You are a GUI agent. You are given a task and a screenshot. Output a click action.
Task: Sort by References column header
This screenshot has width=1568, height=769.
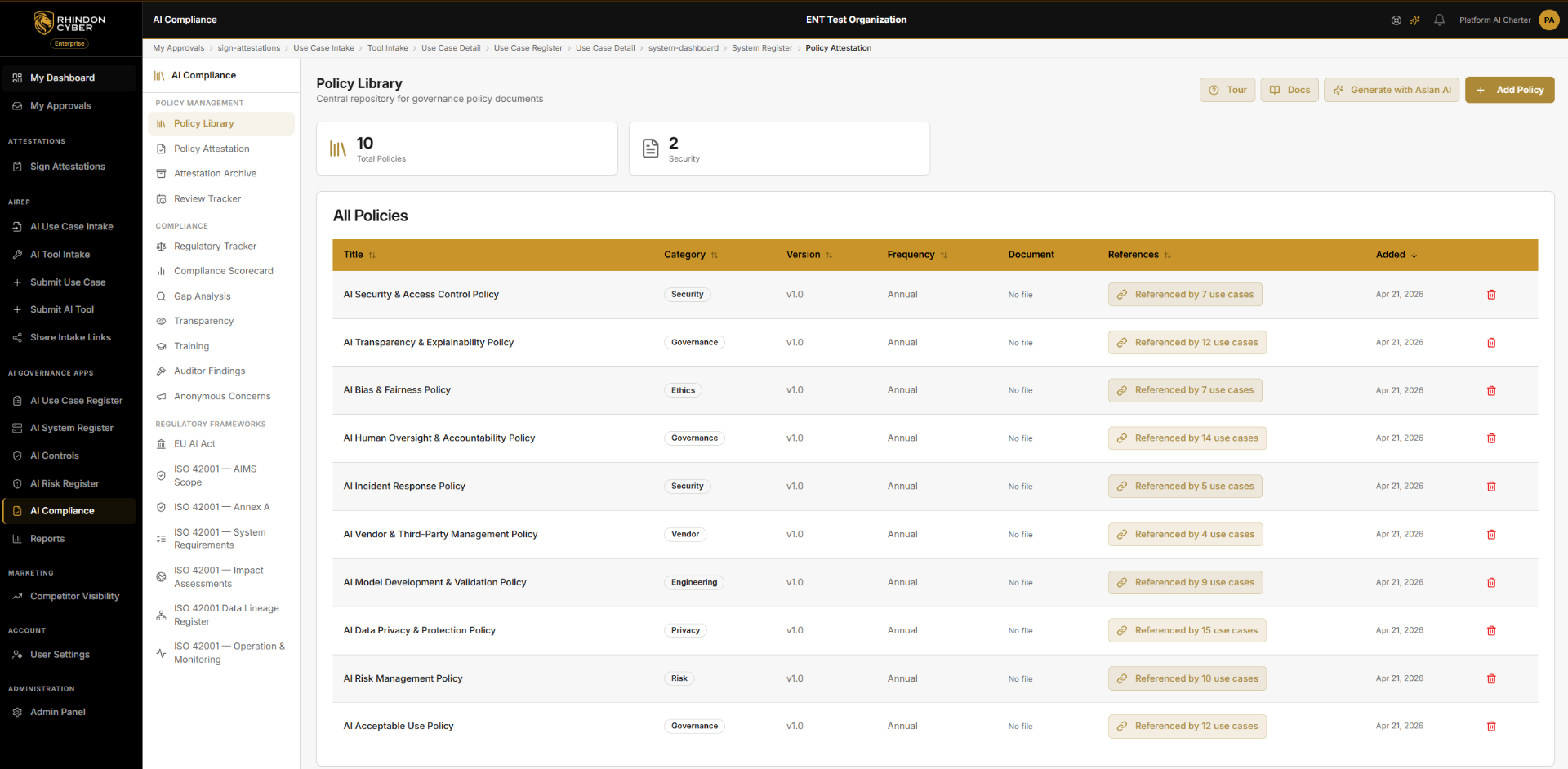click(x=1139, y=255)
